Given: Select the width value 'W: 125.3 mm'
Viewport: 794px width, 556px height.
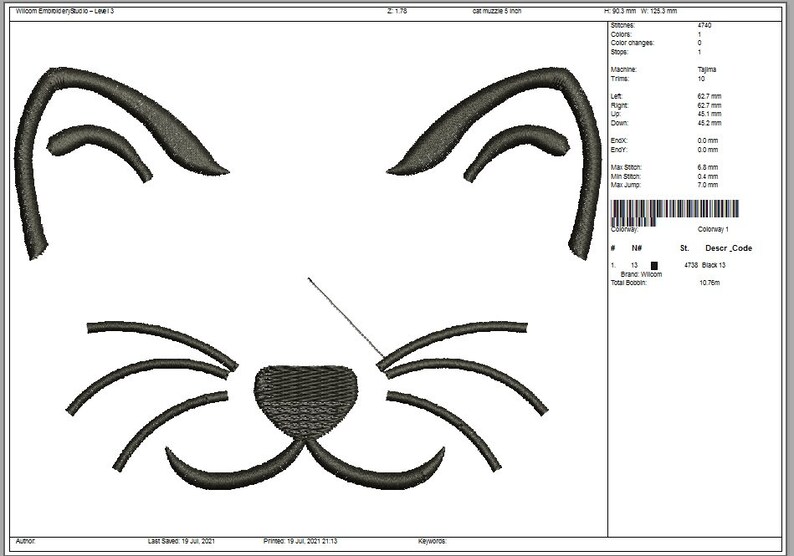Looking at the screenshot, I should point(659,11).
